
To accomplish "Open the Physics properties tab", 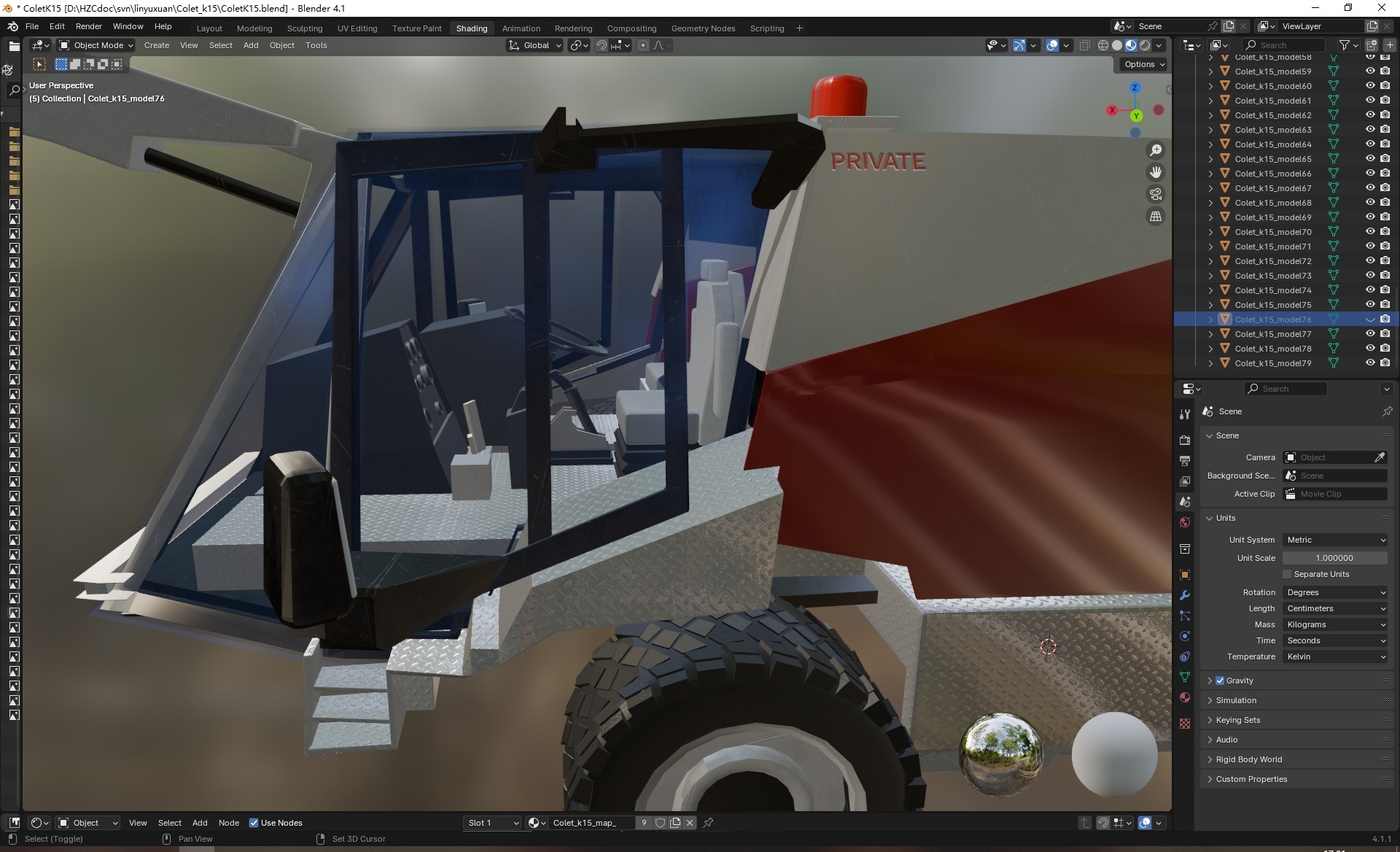I will click(x=1185, y=636).
